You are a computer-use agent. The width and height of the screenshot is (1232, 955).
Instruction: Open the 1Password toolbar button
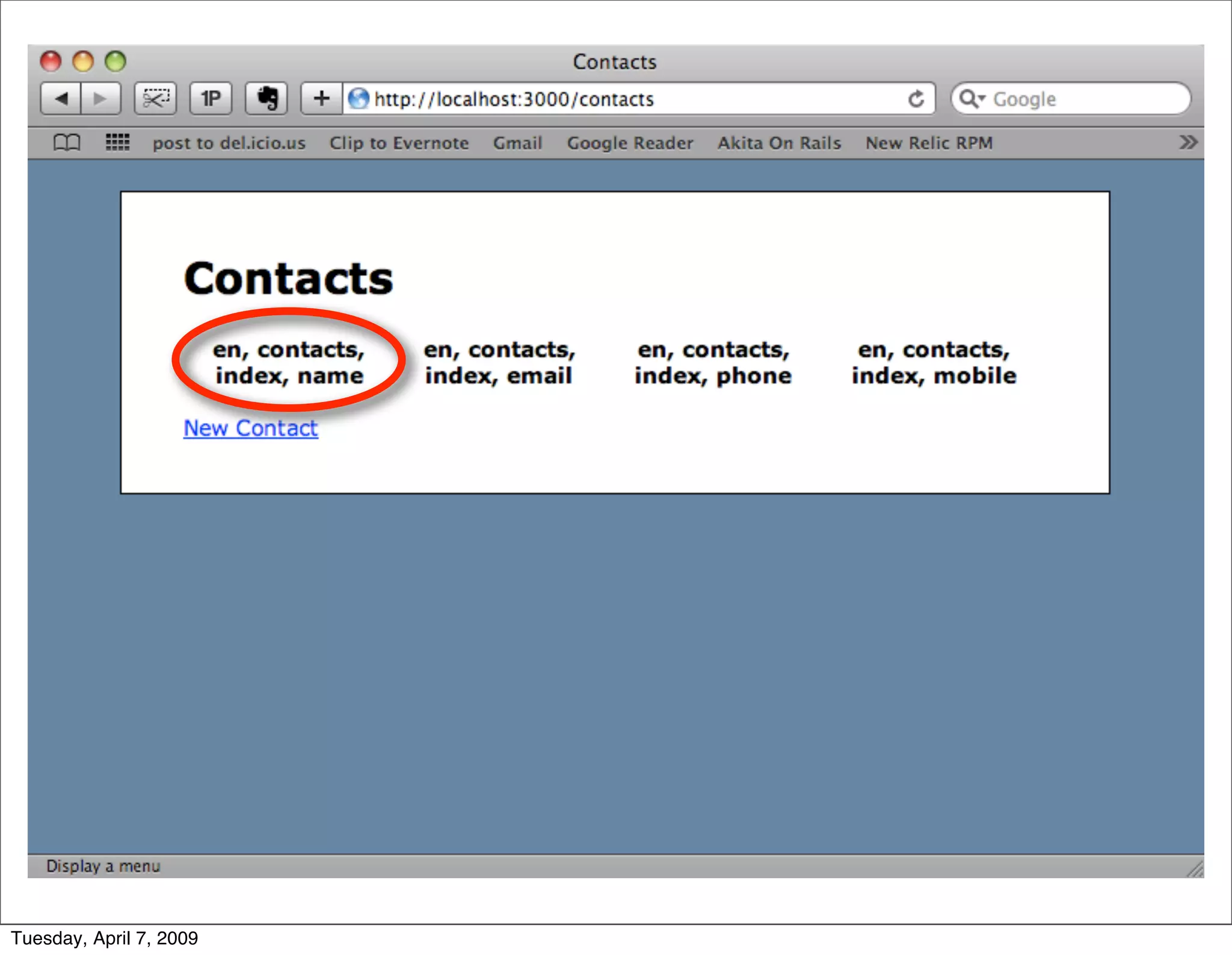coord(211,98)
